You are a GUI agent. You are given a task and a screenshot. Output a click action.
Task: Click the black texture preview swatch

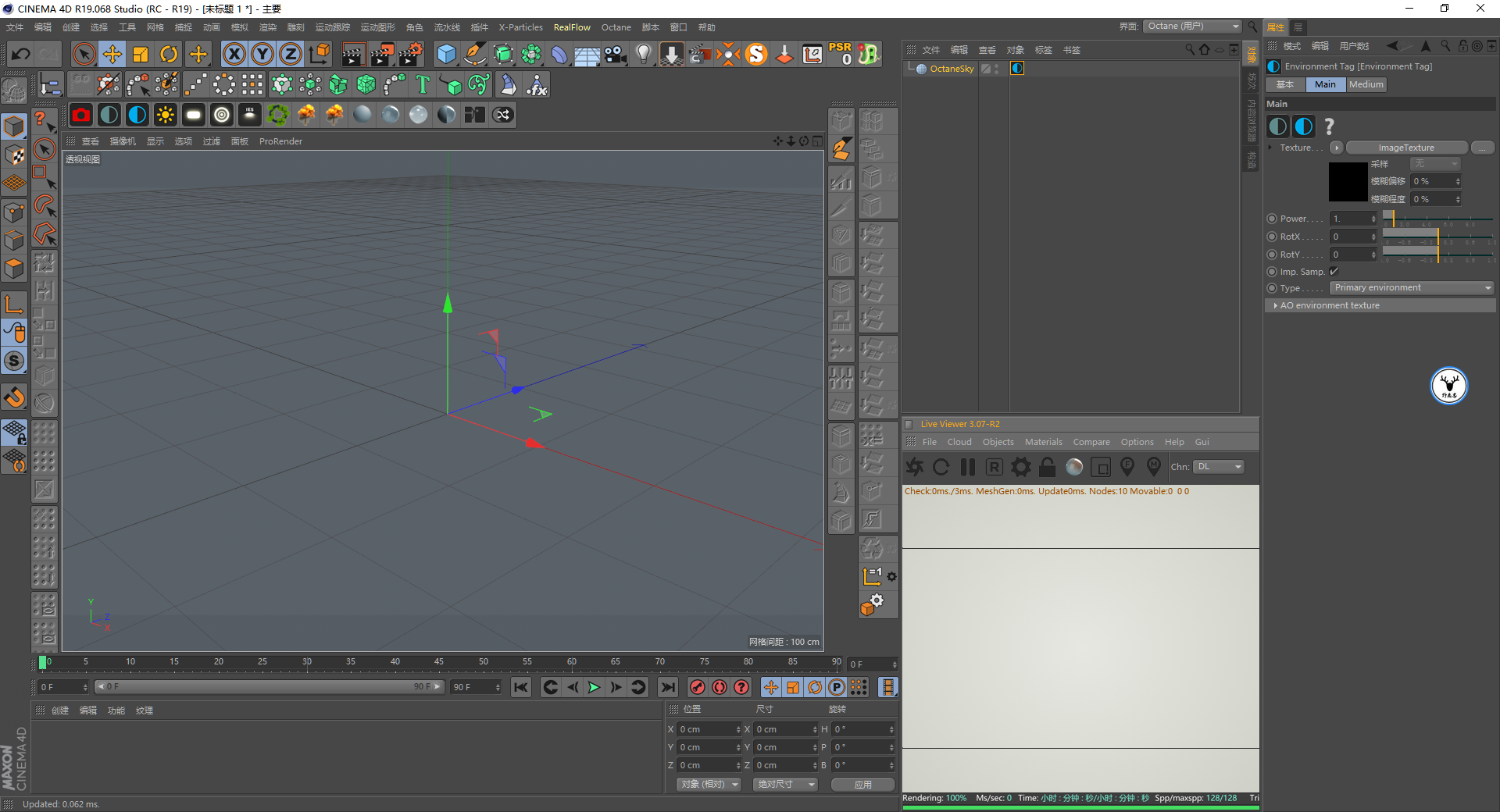[1348, 182]
